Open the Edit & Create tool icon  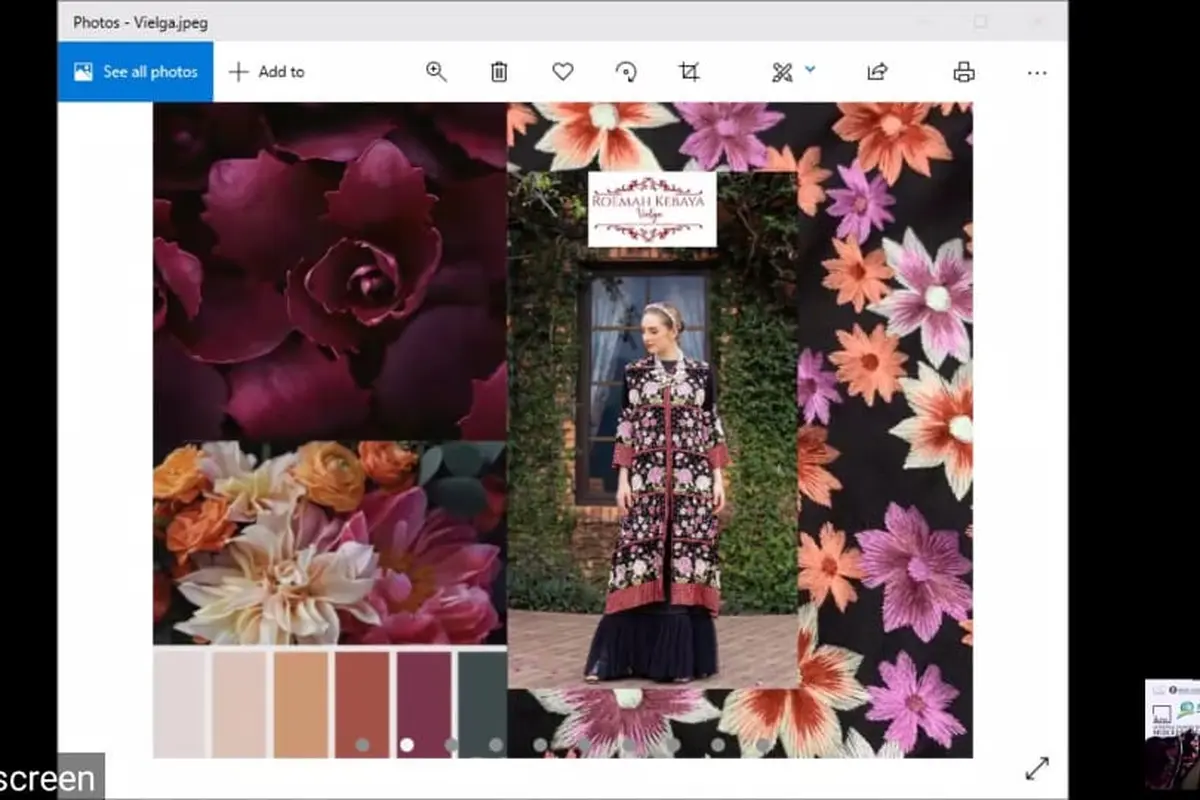coord(782,72)
